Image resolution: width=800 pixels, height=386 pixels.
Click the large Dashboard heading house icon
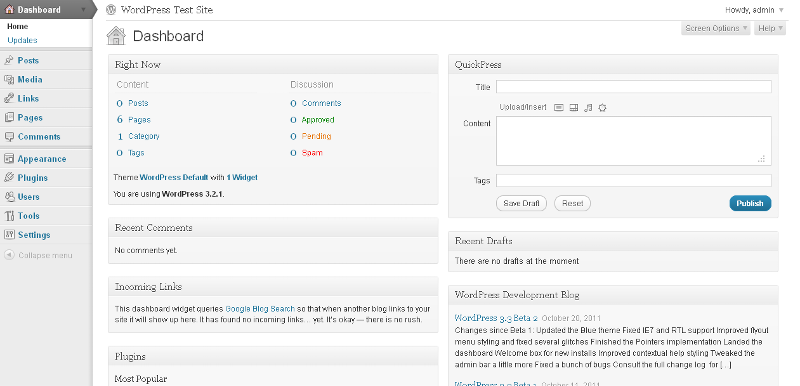[116, 36]
